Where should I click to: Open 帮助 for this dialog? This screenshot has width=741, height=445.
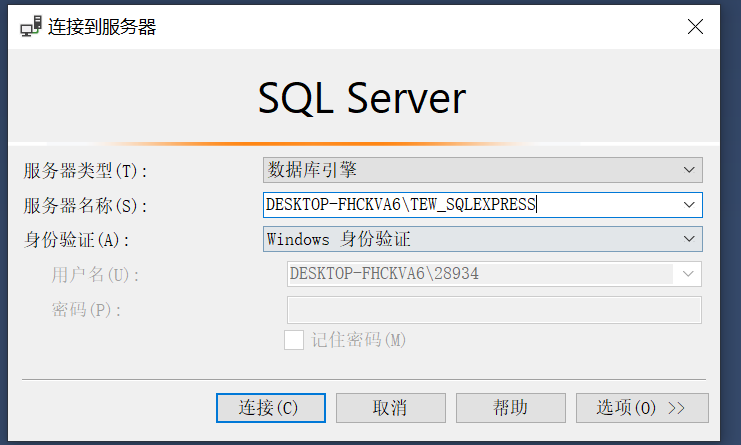[x=510, y=408]
